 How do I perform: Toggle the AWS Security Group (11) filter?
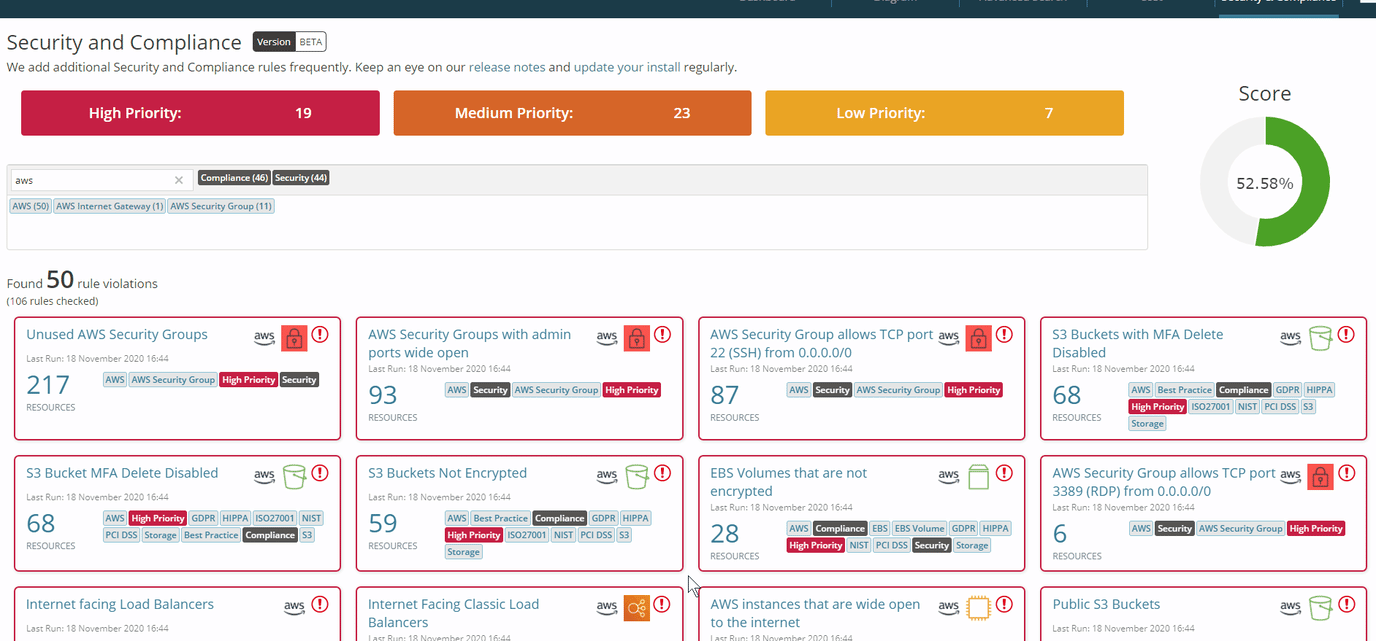tap(220, 206)
